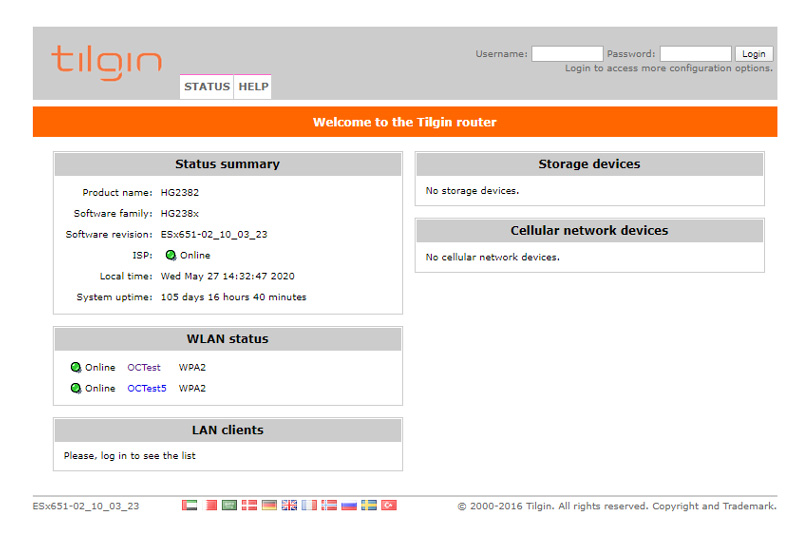804x534 pixels.
Task: Click the Storage devices panel header
Action: tap(589, 164)
